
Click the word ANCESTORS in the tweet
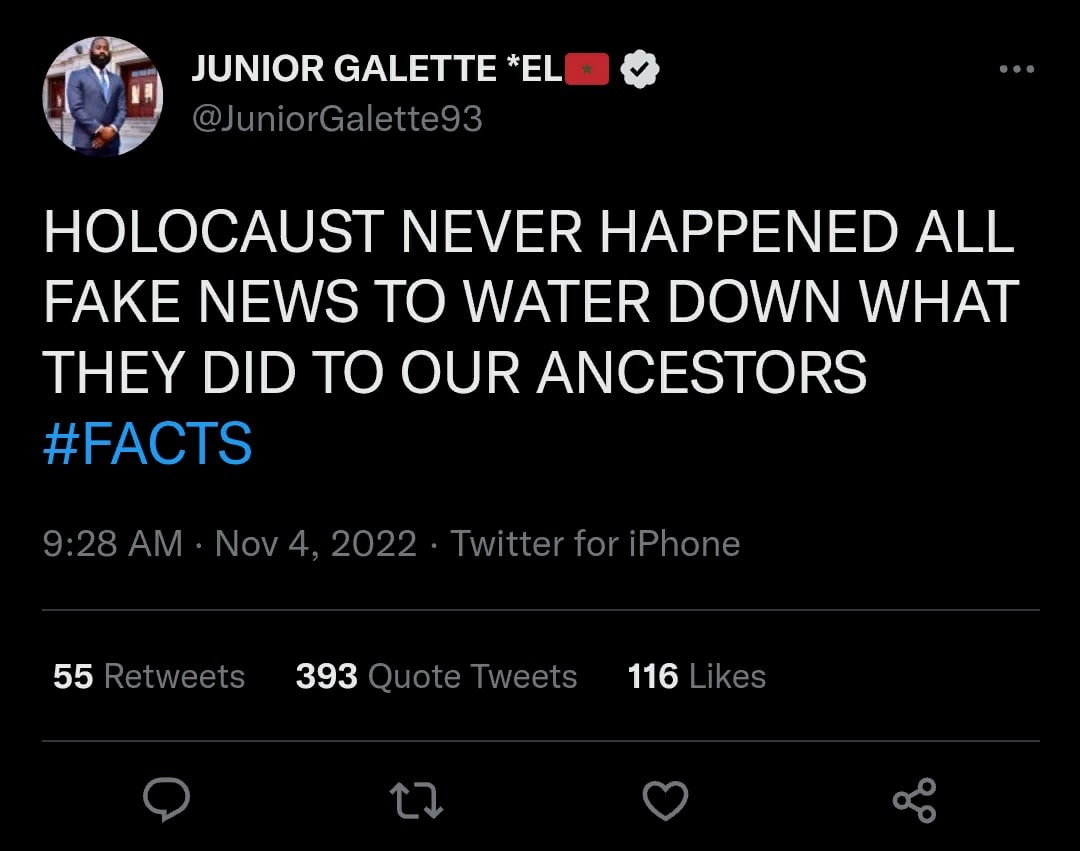701,373
